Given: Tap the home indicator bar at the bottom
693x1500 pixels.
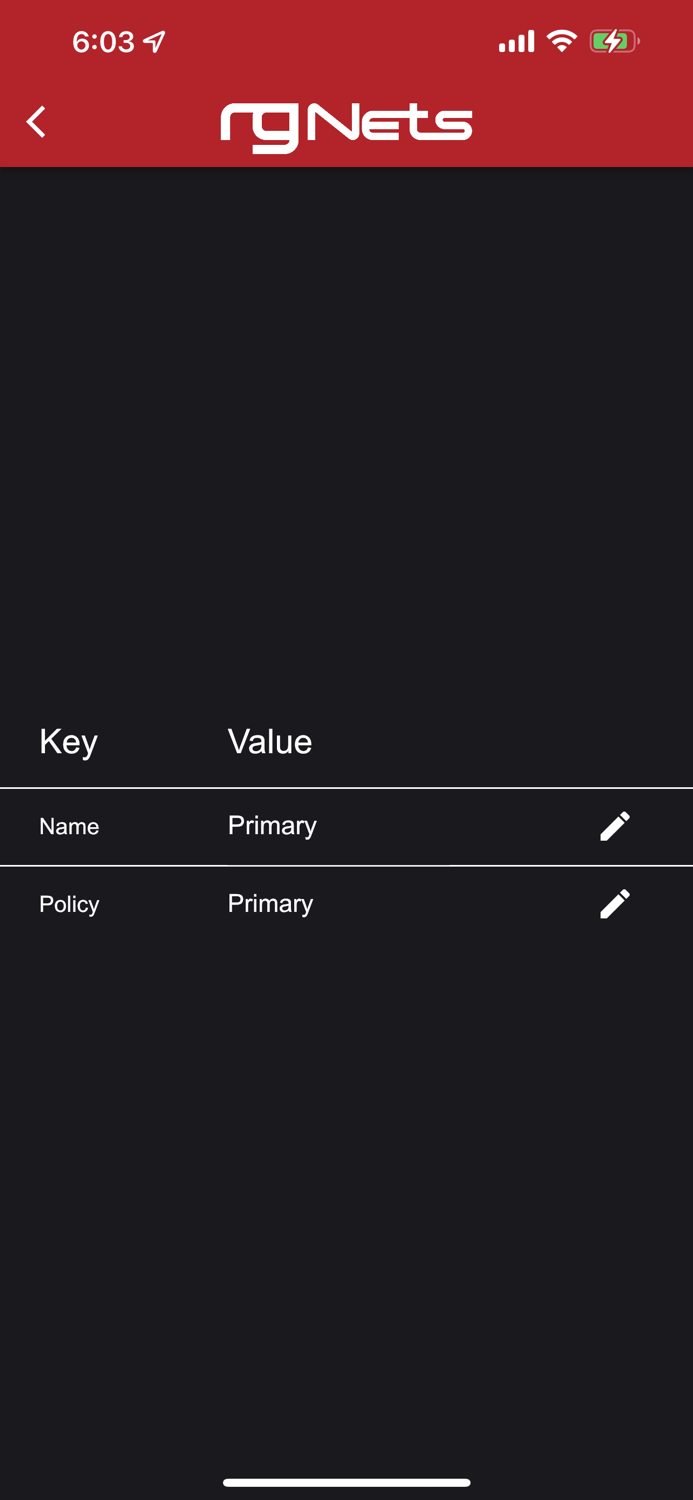Looking at the screenshot, I should pos(346,1483).
